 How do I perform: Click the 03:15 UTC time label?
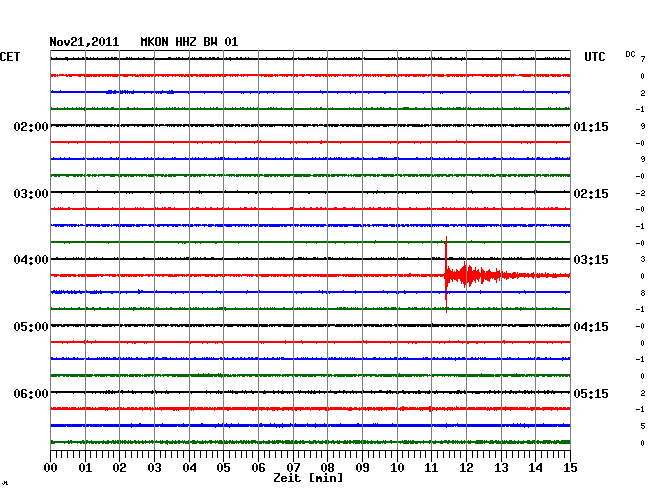tap(591, 260)
